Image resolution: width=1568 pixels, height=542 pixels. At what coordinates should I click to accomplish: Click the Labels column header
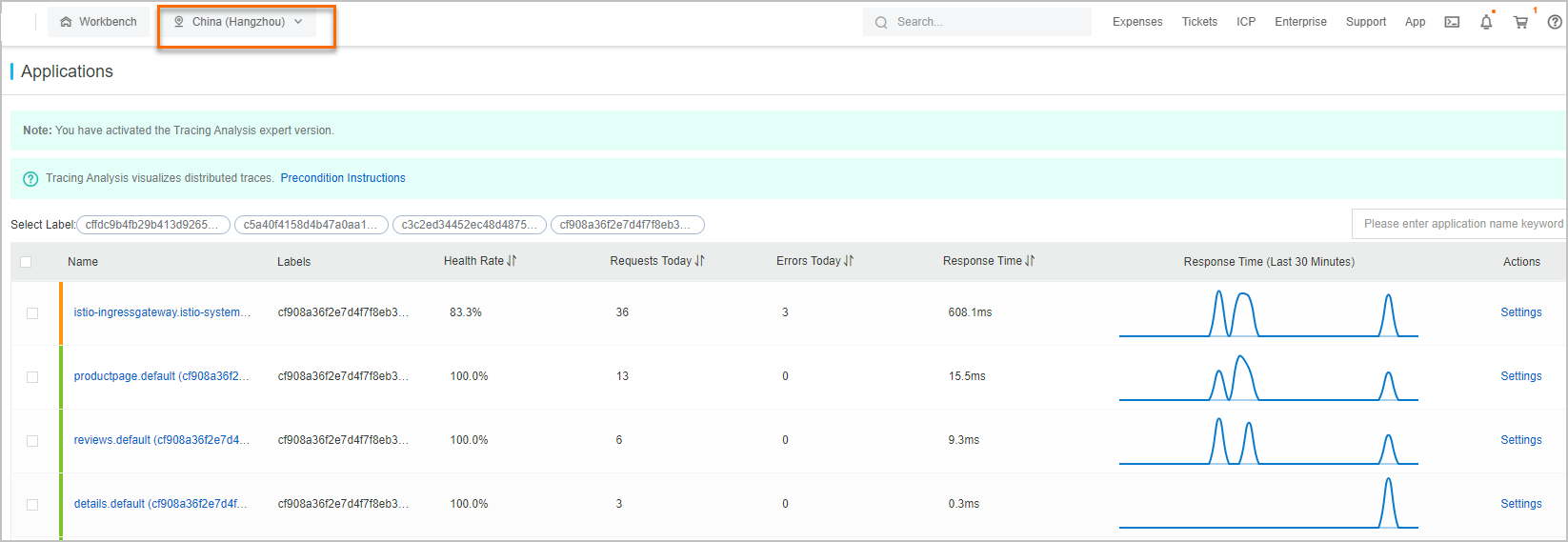293,262
